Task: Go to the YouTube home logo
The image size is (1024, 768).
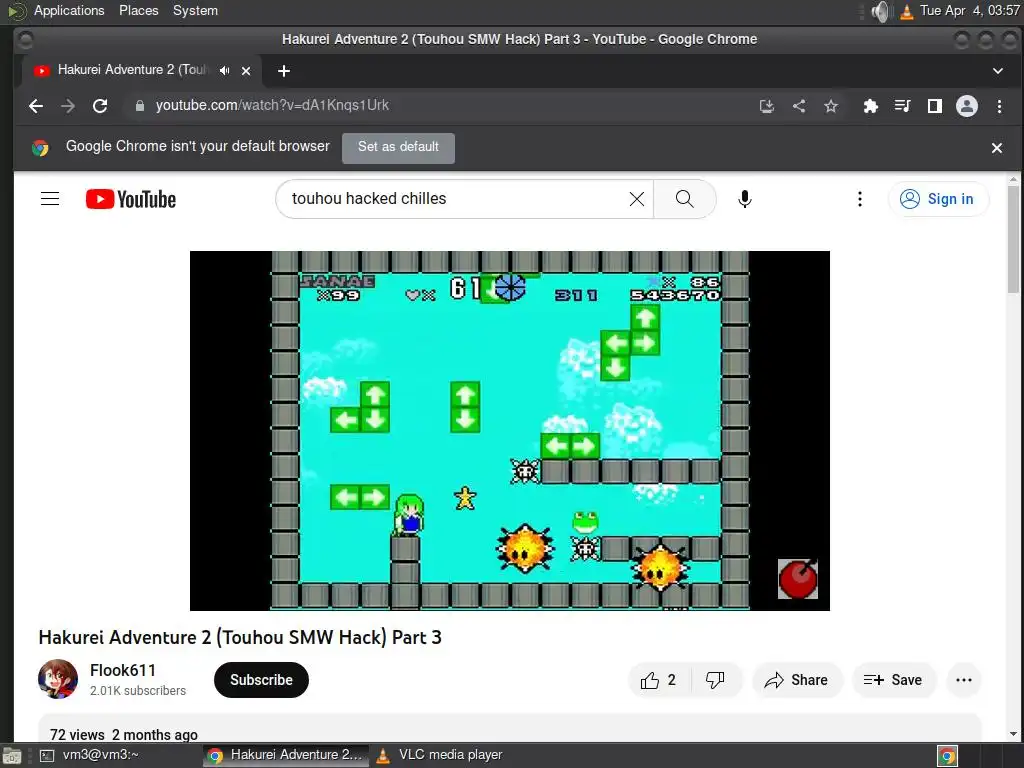Action: coord(131,199)
